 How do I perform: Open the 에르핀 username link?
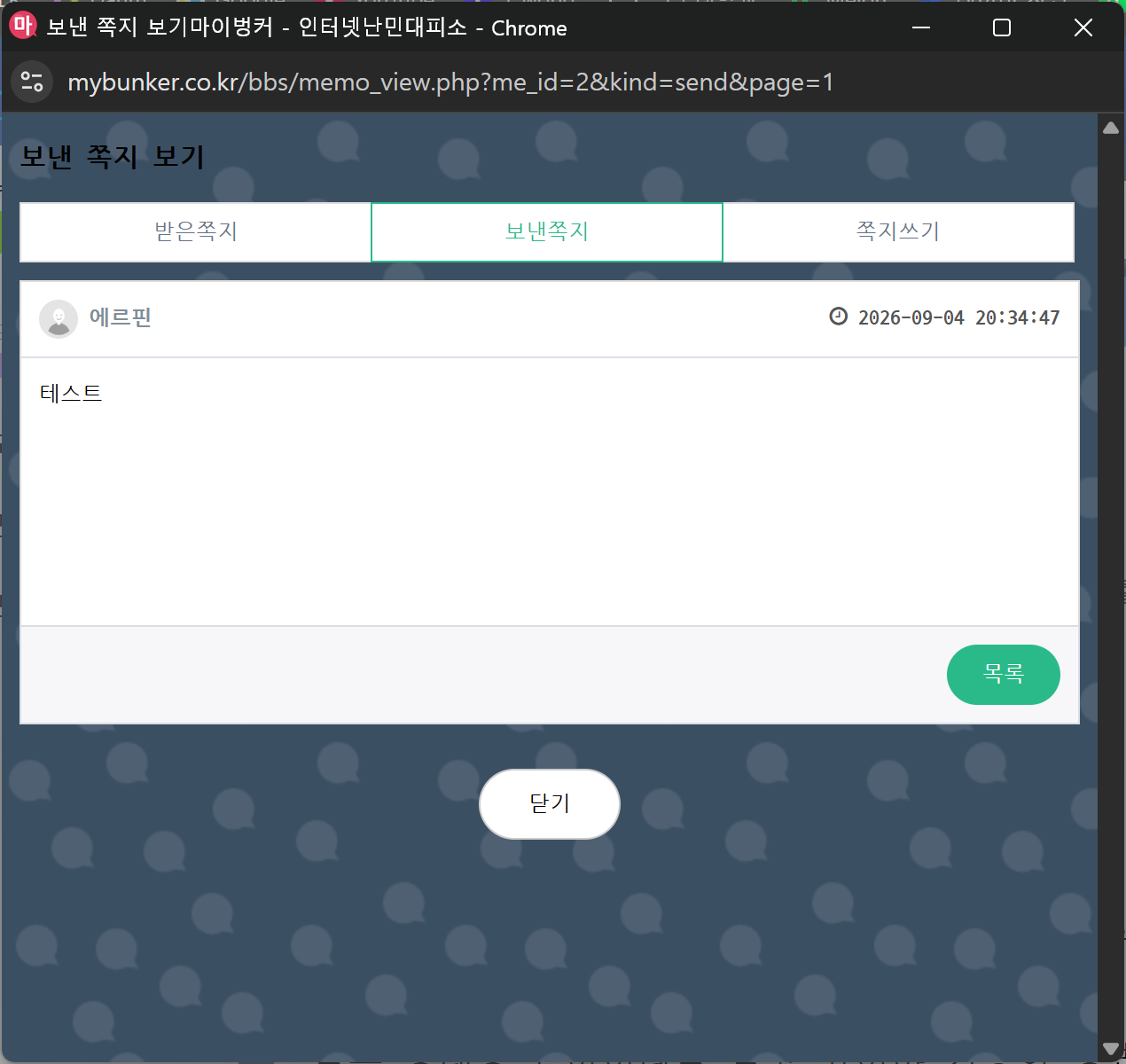(121, 317)
